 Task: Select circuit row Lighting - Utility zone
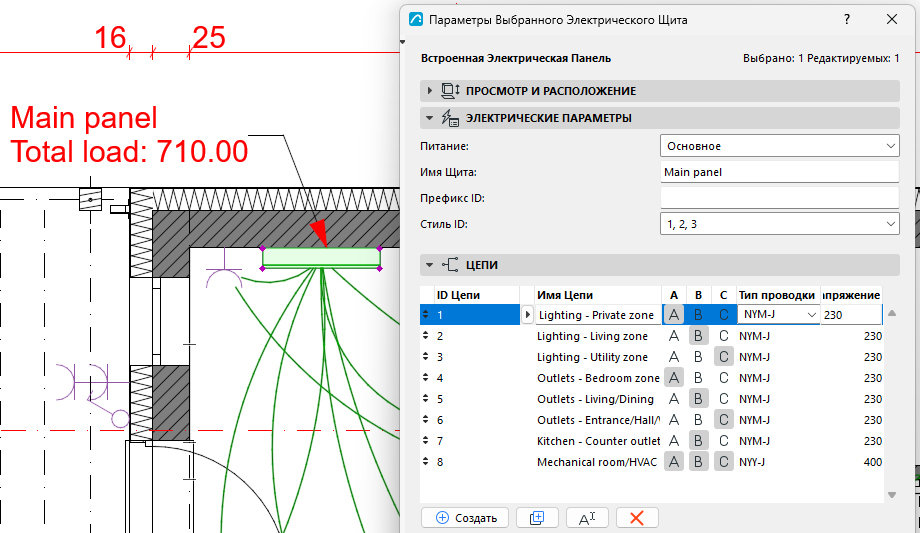651,357
